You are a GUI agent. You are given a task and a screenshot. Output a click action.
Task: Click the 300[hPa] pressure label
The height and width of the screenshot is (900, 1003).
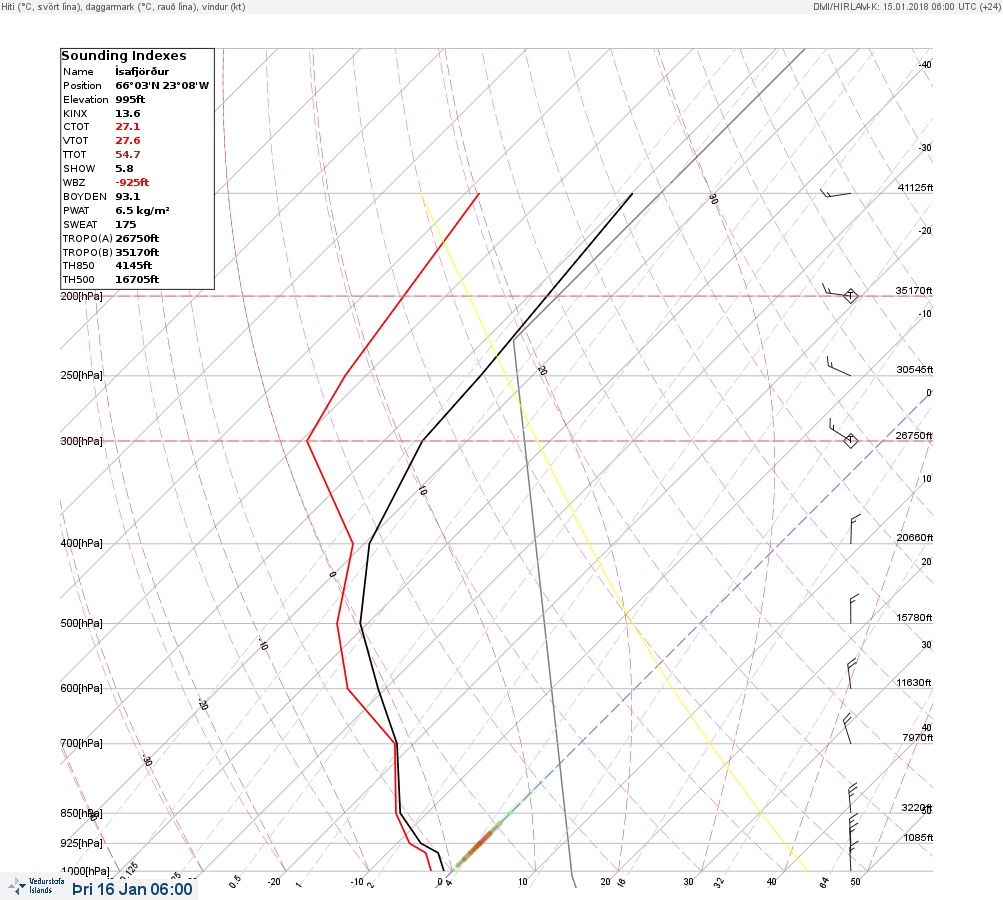coord(81,441)
